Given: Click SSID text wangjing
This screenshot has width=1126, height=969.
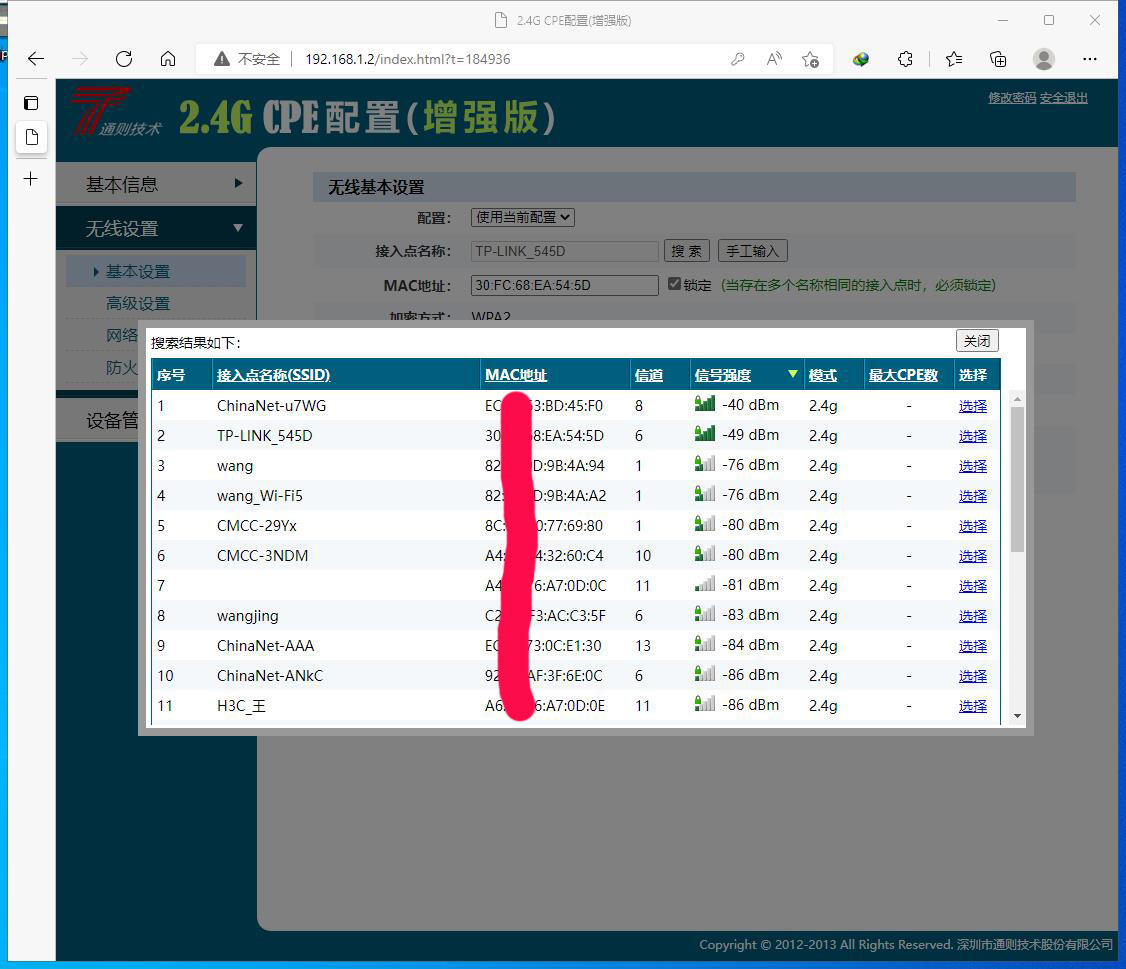Looking at the screenshot, I should click(x=248, y=616).
